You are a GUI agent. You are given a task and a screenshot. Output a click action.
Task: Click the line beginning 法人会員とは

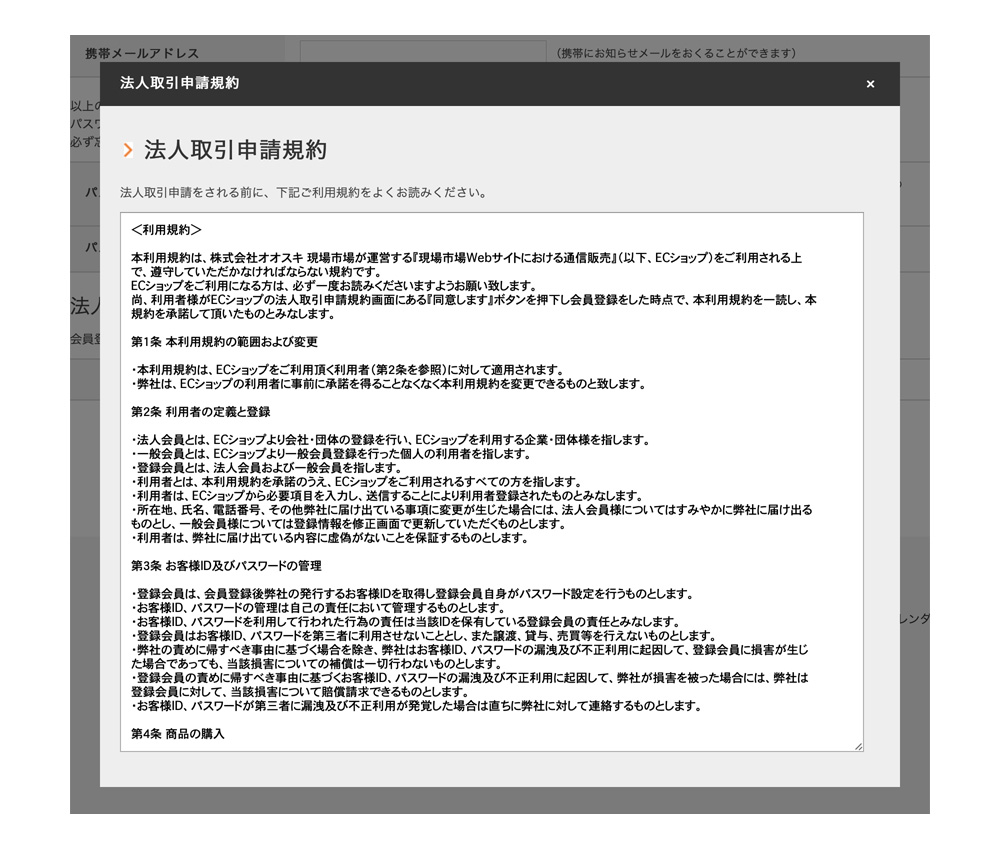tap(390, 440)
